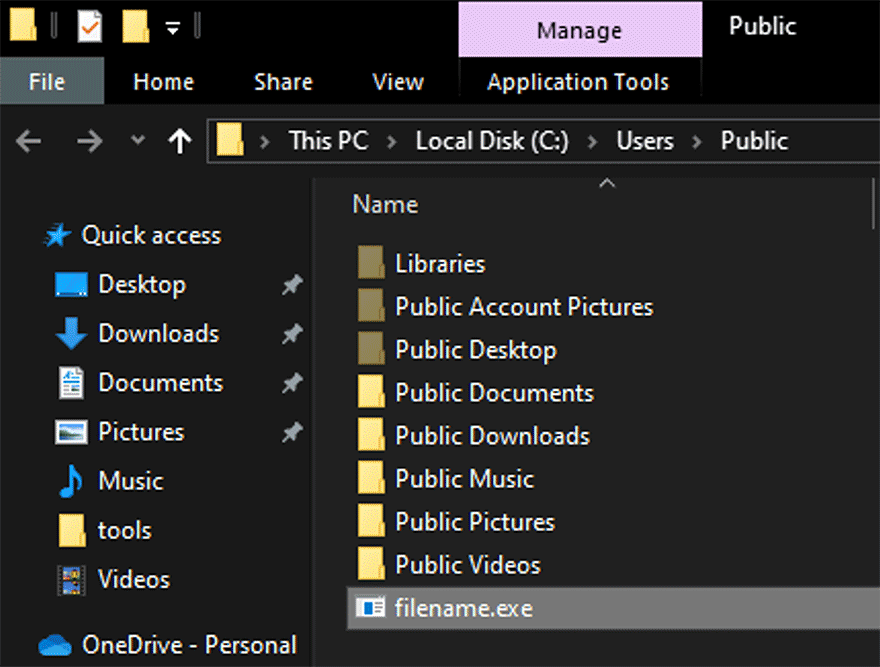Click the Downloads pin icon

coord(292,334)
